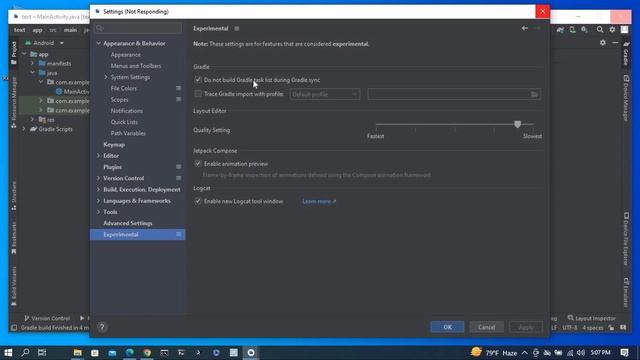
Task: Select File Colors settings
Action: coord(124,88)
